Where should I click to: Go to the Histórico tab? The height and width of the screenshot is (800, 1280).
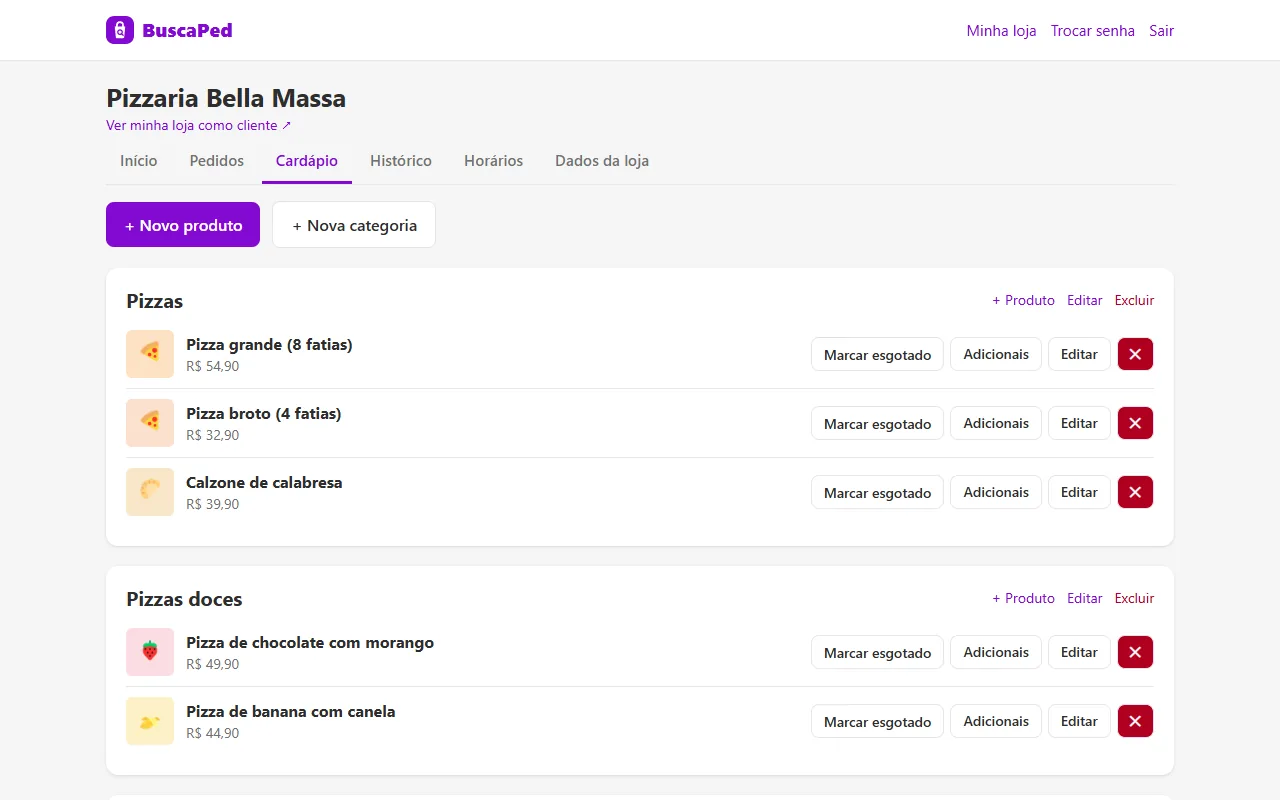pyautogui.click(x=401, y=161)
